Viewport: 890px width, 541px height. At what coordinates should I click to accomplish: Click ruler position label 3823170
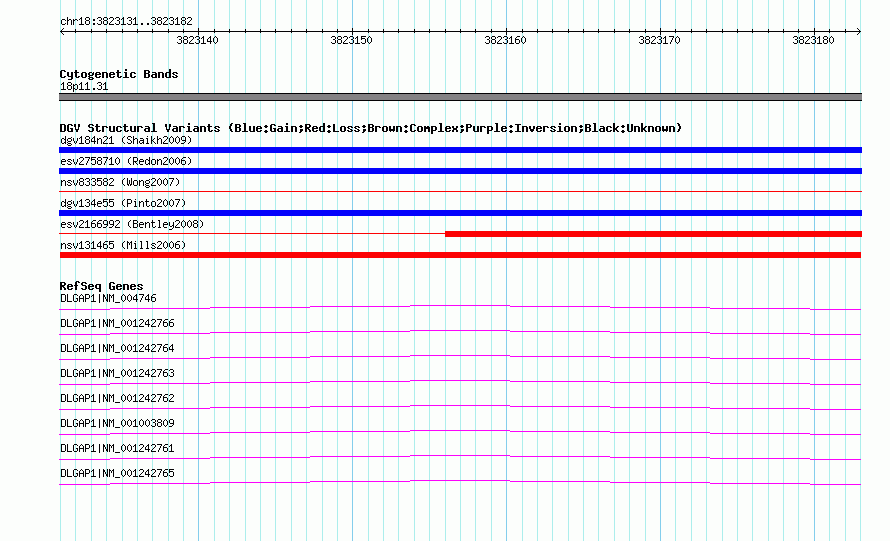click(x=659, y=40)
